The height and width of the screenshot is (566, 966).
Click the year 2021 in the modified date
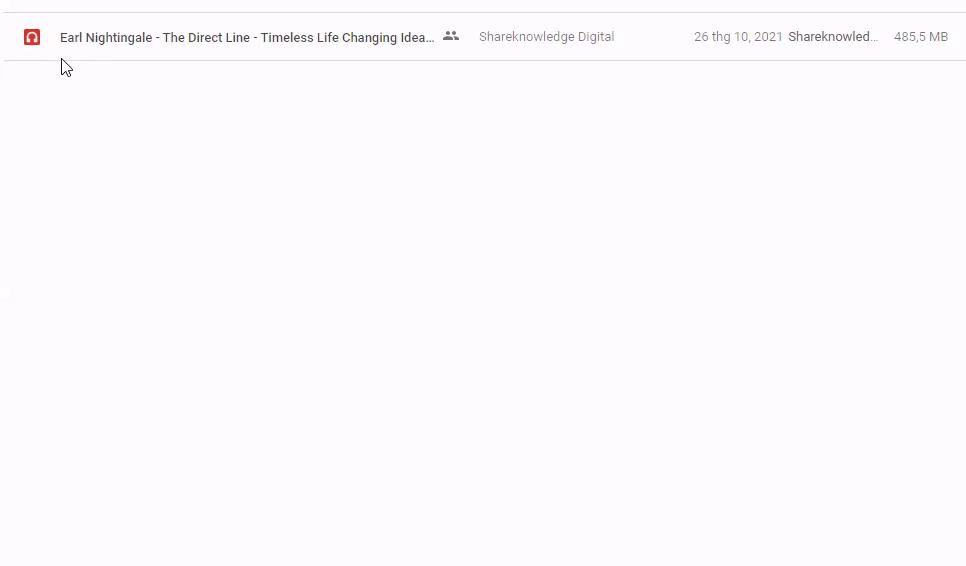tap(768, 37)
